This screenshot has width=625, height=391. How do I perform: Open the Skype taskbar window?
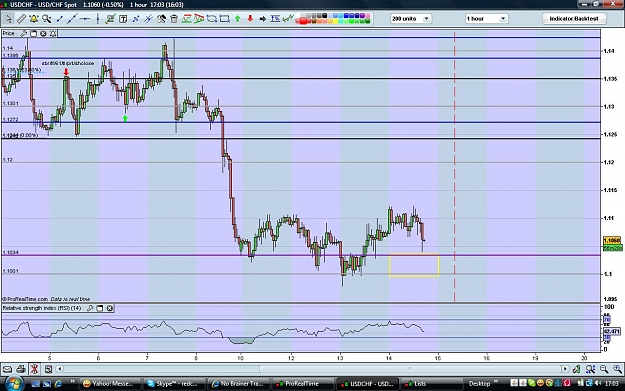tap(173, 383)
